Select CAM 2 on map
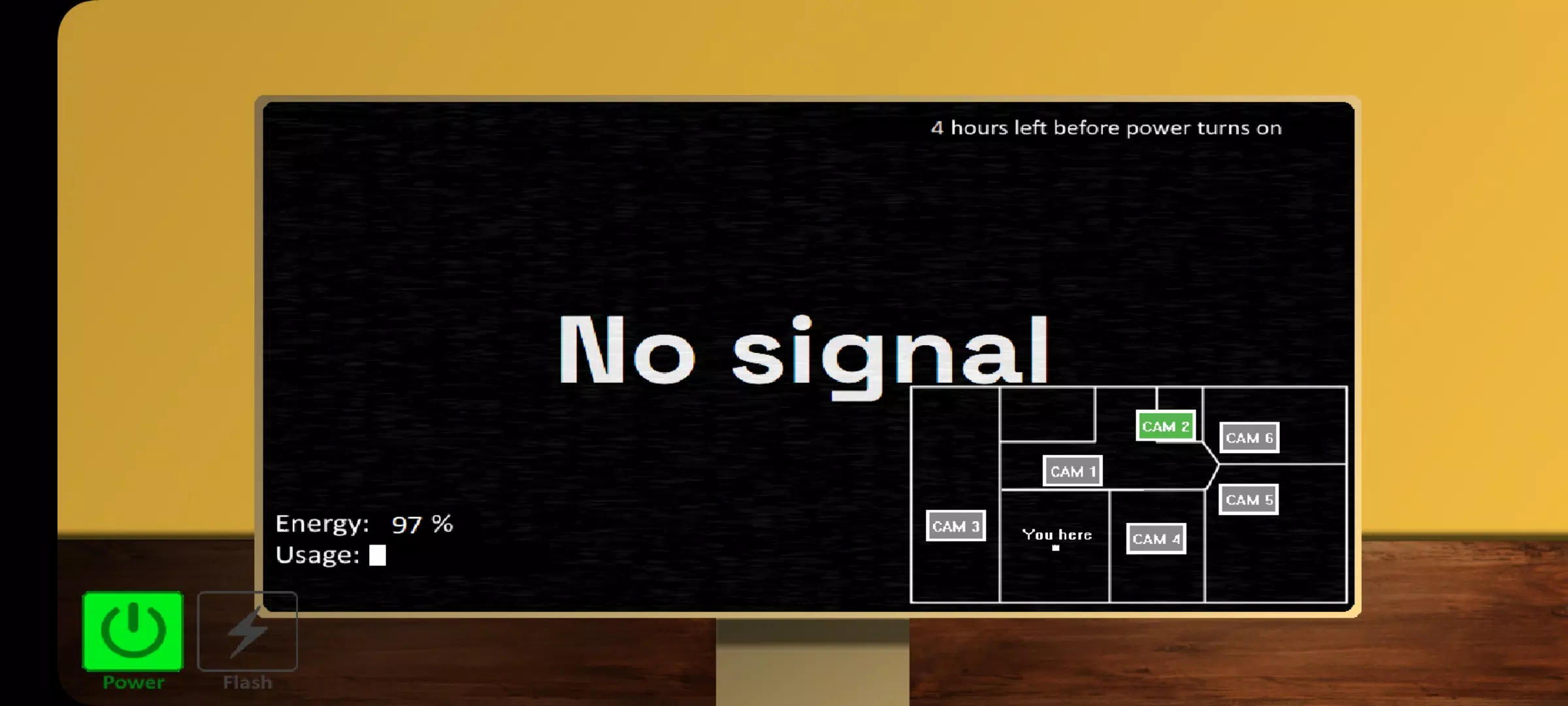The width and height of the screenshot is (1568, 706). (1163, 426)
